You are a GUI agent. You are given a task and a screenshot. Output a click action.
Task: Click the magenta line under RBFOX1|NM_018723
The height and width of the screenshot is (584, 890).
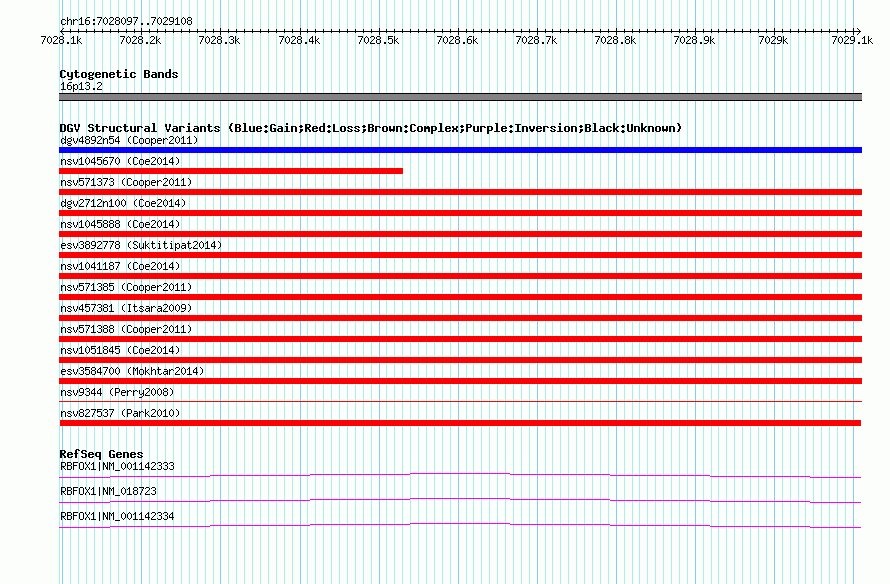coord(460,500)
